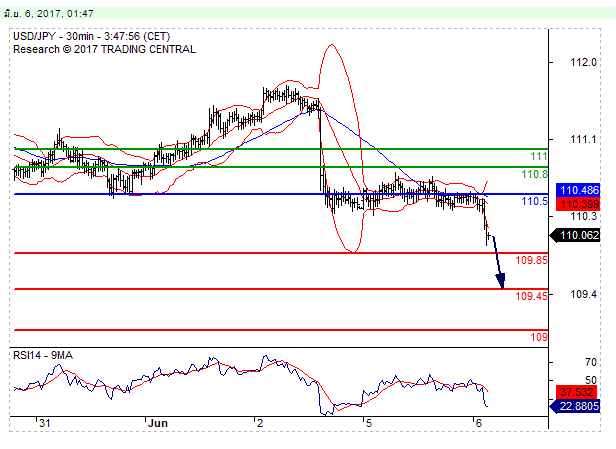The image size is (616, 449).
Task: Click the RSI 50 level label
Action: 590,380
